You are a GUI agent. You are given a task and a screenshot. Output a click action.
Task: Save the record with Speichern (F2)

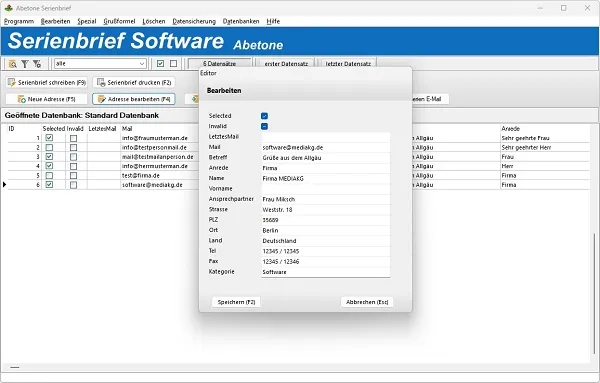pos(236,302)
